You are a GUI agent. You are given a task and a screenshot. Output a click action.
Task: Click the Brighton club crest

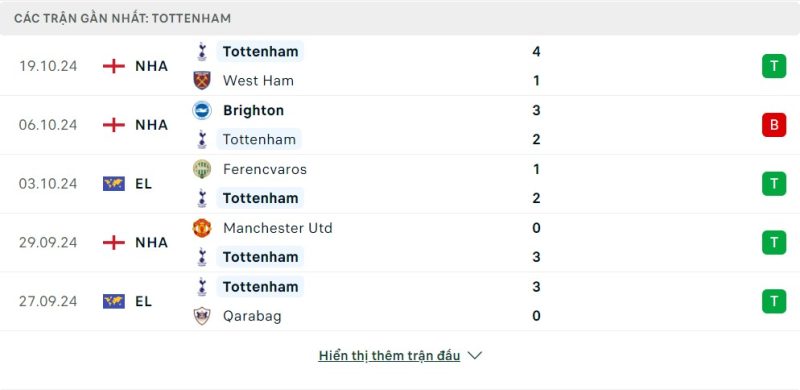click(x=202, y=110)
